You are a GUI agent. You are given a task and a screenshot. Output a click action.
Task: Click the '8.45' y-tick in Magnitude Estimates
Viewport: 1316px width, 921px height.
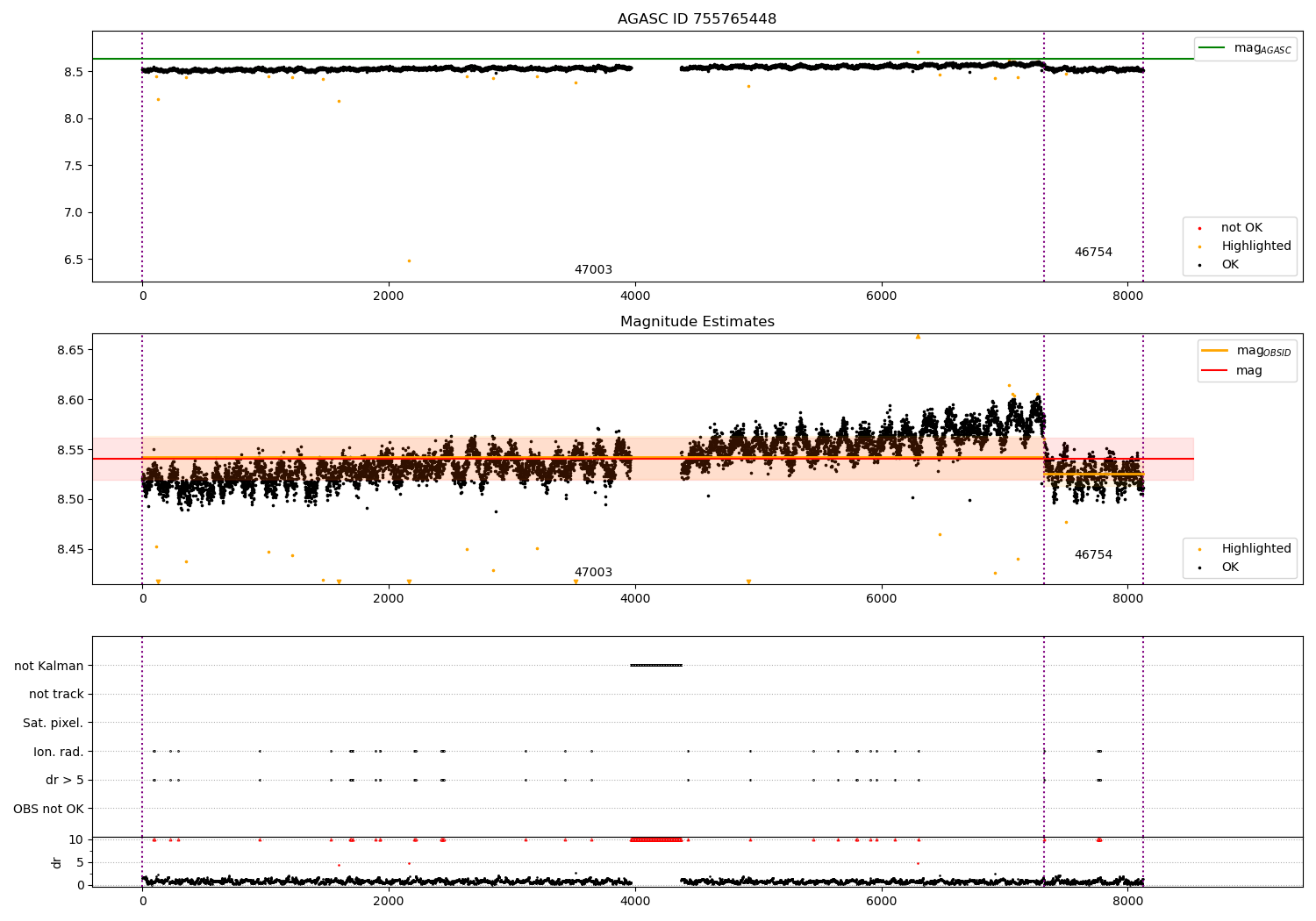tap(70, 550)
